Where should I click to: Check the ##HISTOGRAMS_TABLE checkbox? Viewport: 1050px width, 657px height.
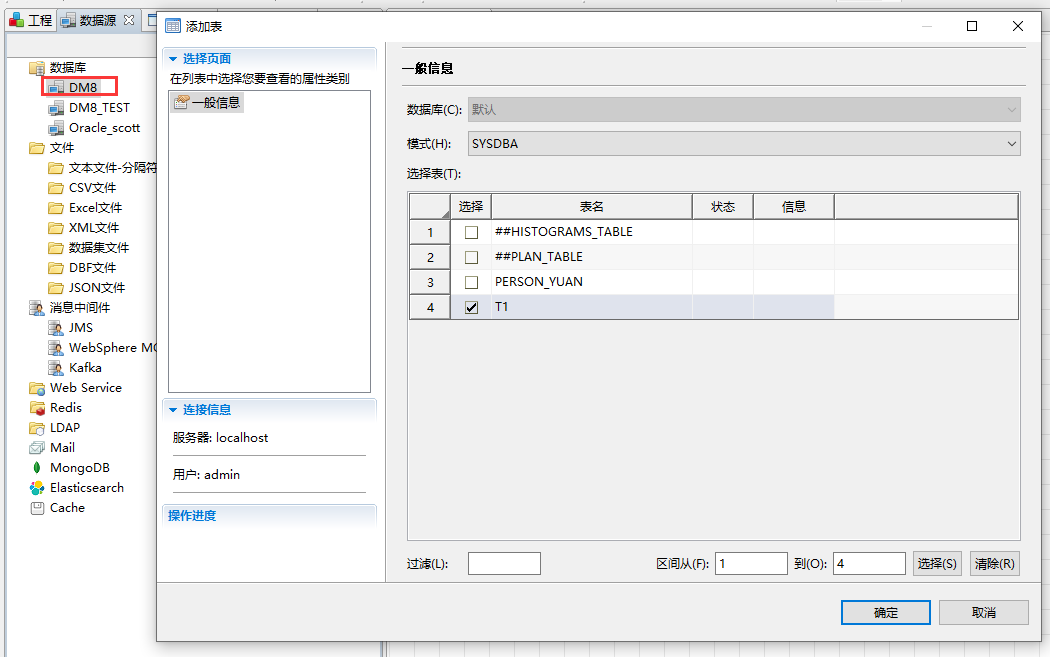click(x=471, y=232)
